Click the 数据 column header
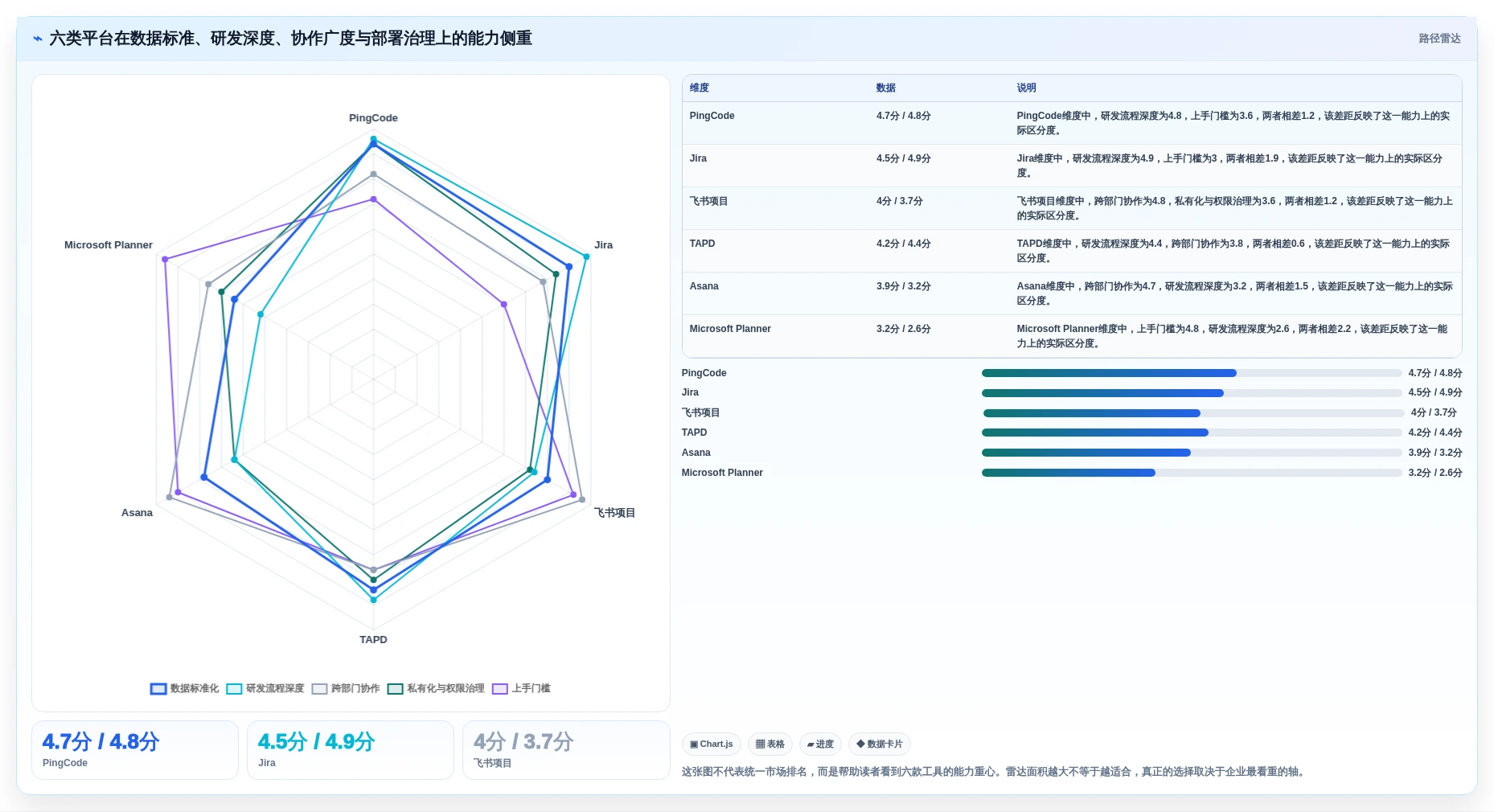This screenshot has height=812, width=1494. coord(886,88)
